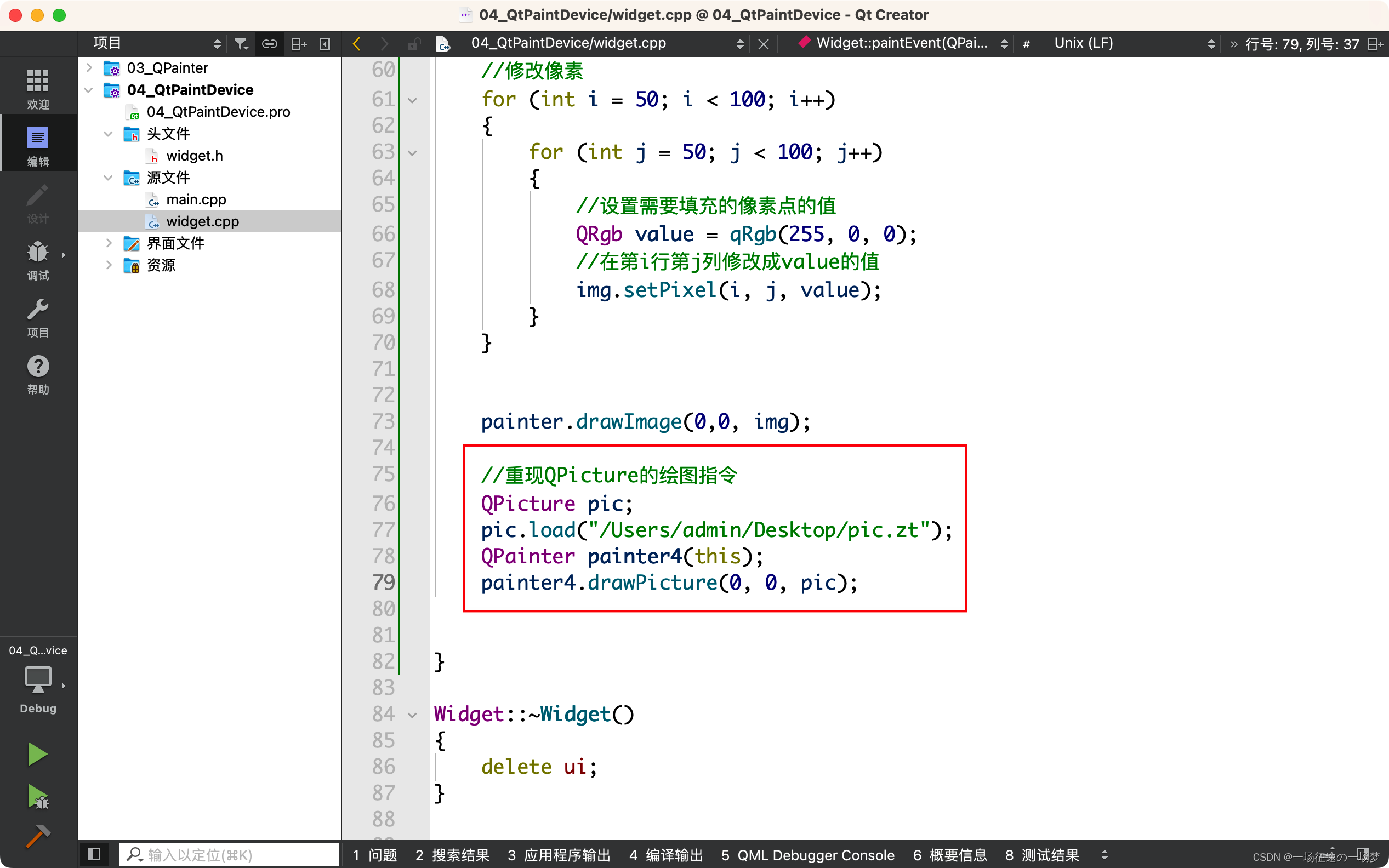This screenshot has width=1389, height=868.
Task: Open the Help (帮助) mode
Action: coord(38,374)
